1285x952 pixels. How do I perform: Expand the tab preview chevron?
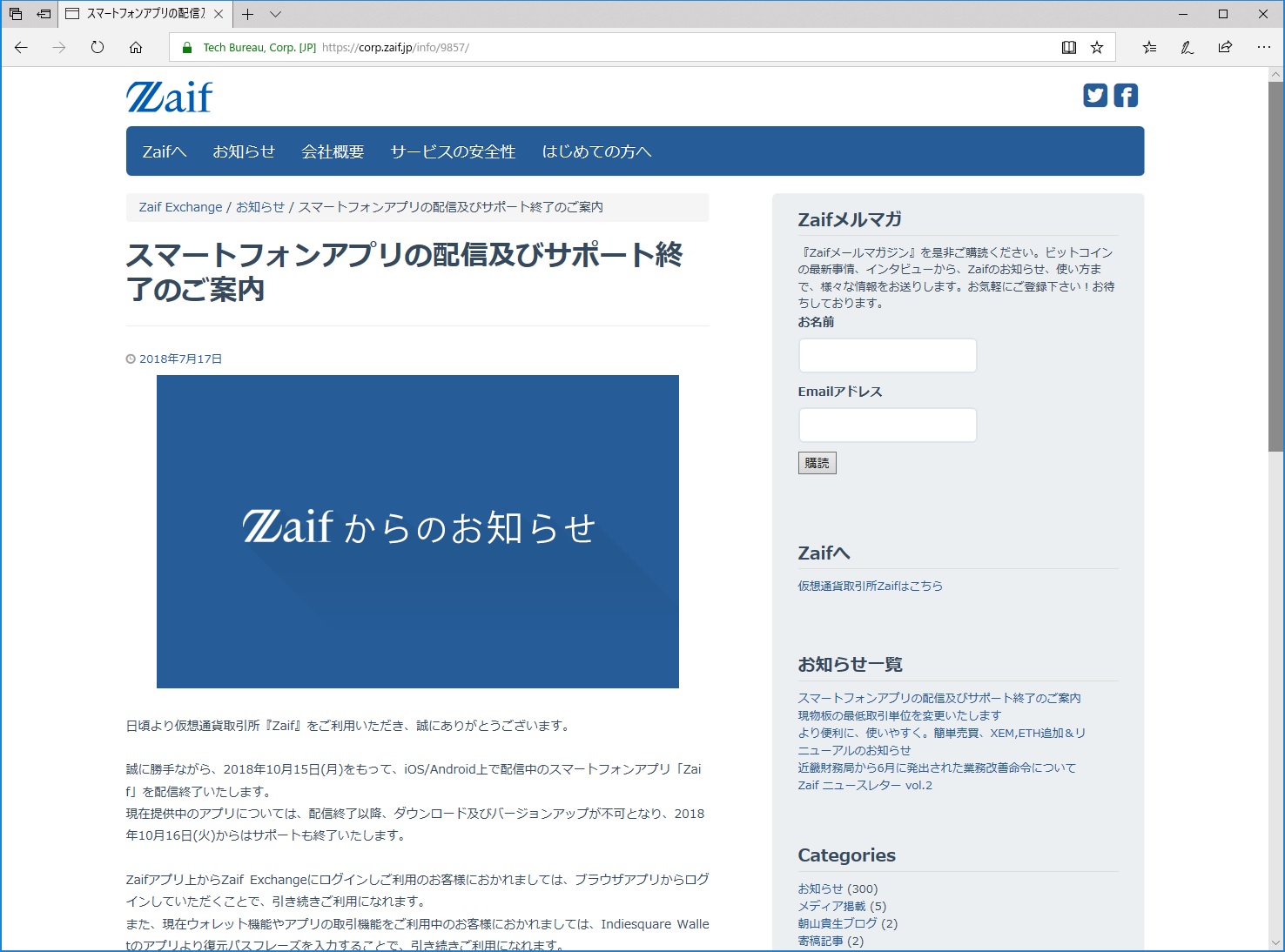(x=275, y=14)
